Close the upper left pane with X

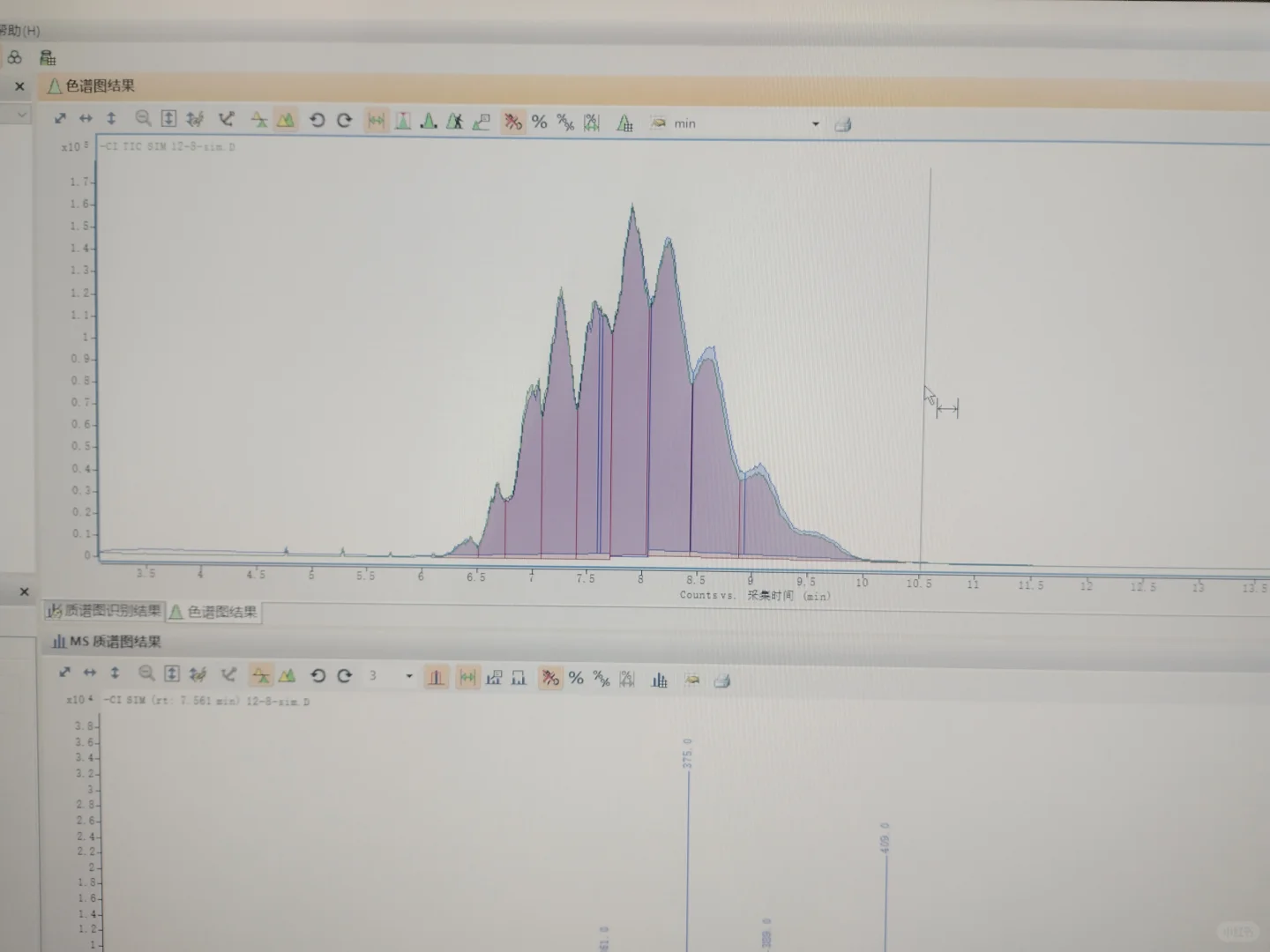[19, 86]
